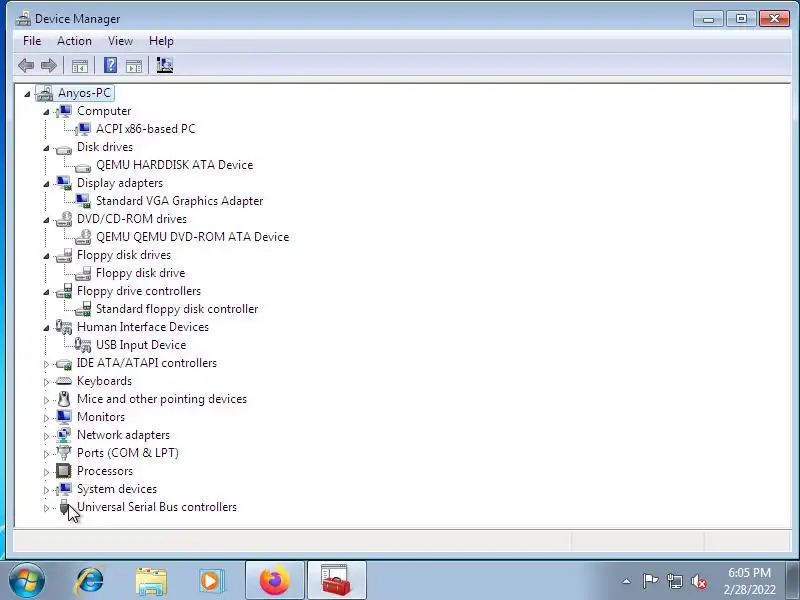
Task: Select 'ACPI x86-based PC' tree item
Action: 146,129
